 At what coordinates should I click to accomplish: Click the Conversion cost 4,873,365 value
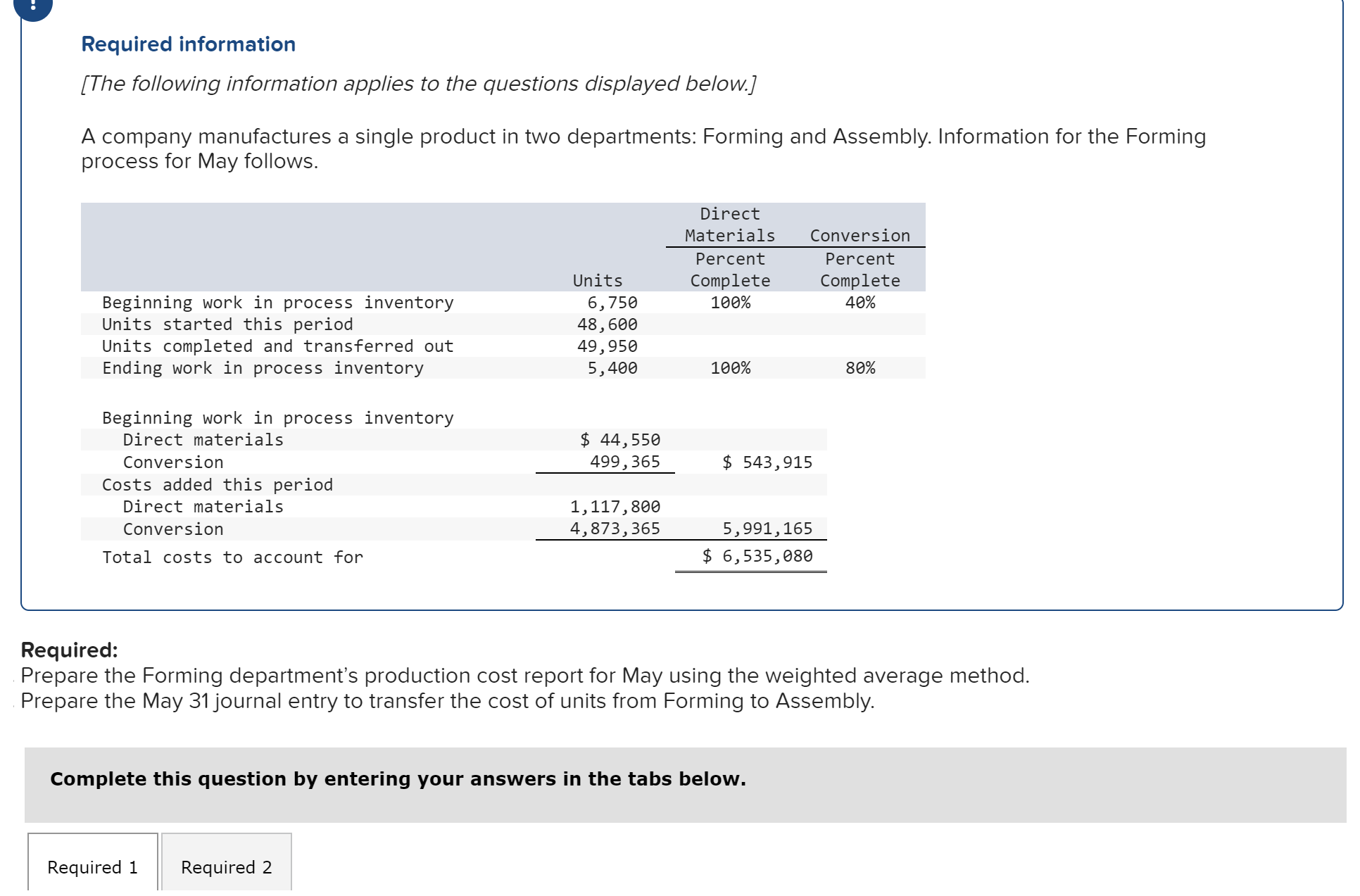(615, 529)
